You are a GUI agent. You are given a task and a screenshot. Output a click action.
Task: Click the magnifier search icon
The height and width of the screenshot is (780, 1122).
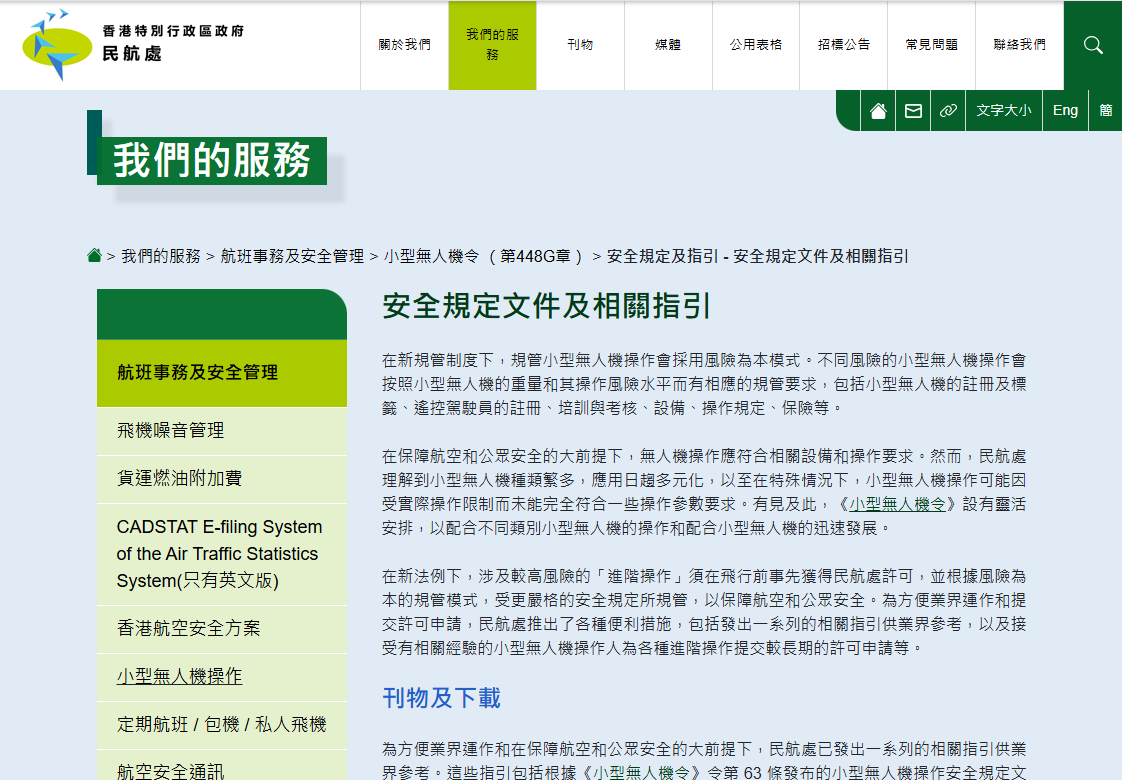click(x=1092, y=45)
